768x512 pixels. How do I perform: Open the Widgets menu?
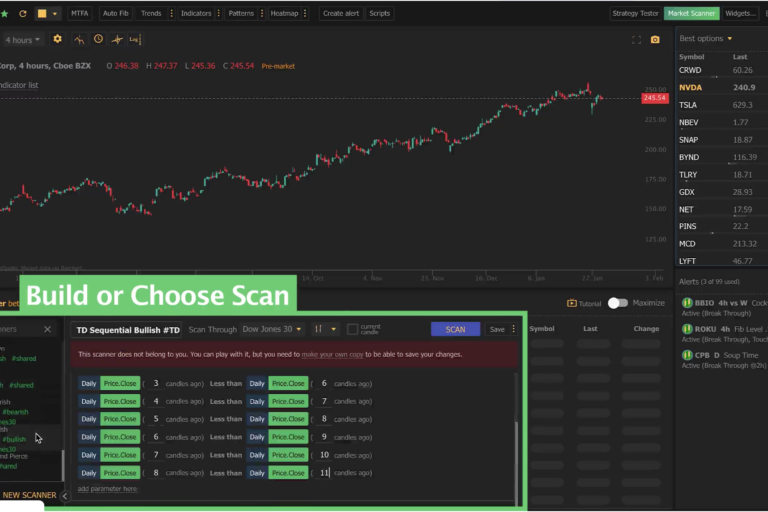coord(740,14)
